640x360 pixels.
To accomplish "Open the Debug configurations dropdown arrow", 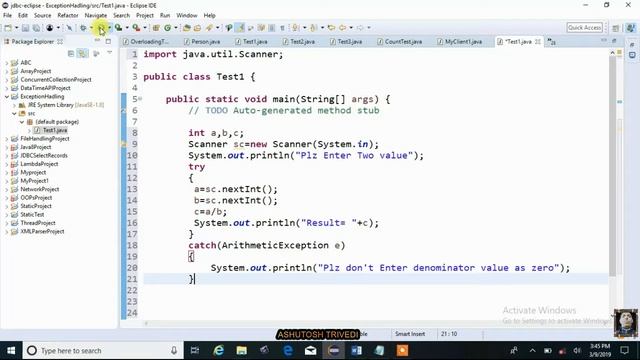I will pos(92,28).
